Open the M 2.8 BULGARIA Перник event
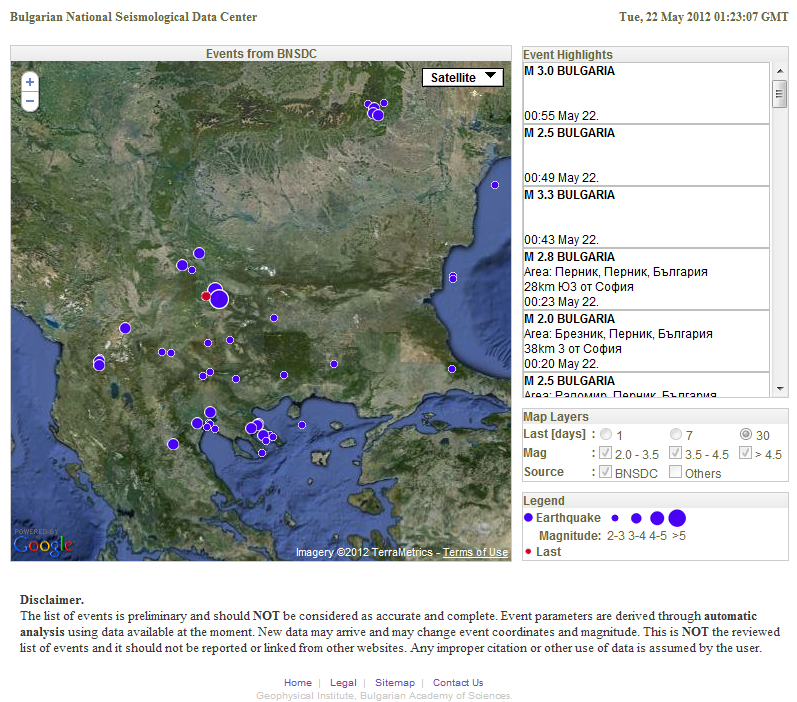Screen dimensions: 797x702 click(570, 258)
